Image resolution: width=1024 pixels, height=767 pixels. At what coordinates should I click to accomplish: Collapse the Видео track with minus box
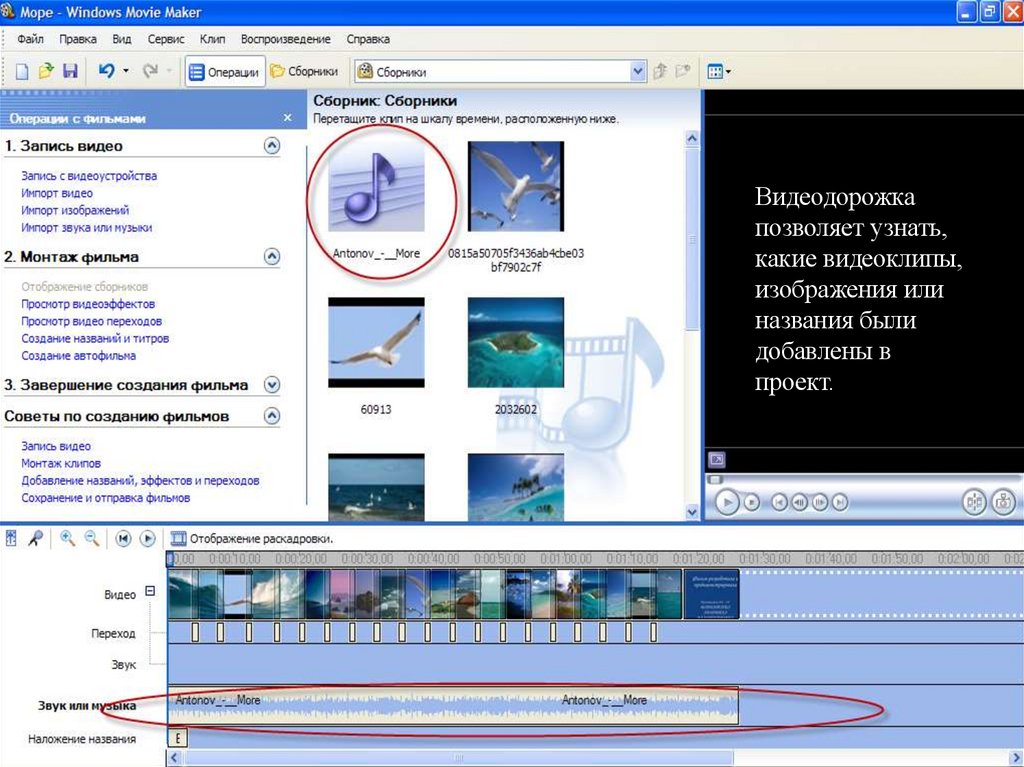[150, 591]
